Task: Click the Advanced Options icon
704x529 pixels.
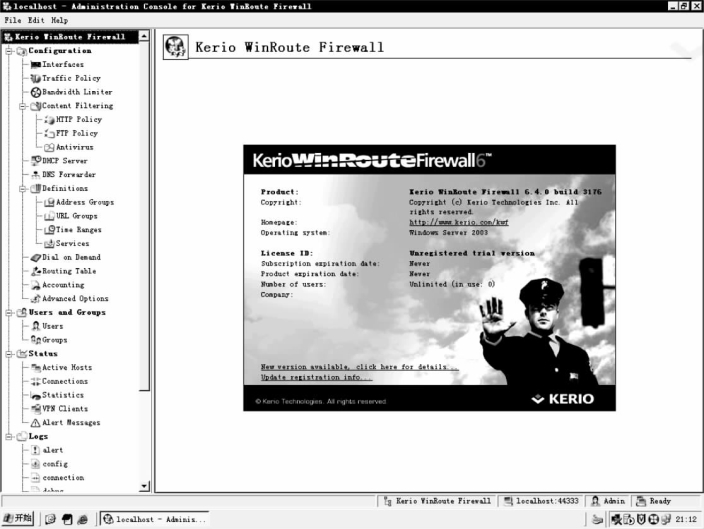Action: 35,299
